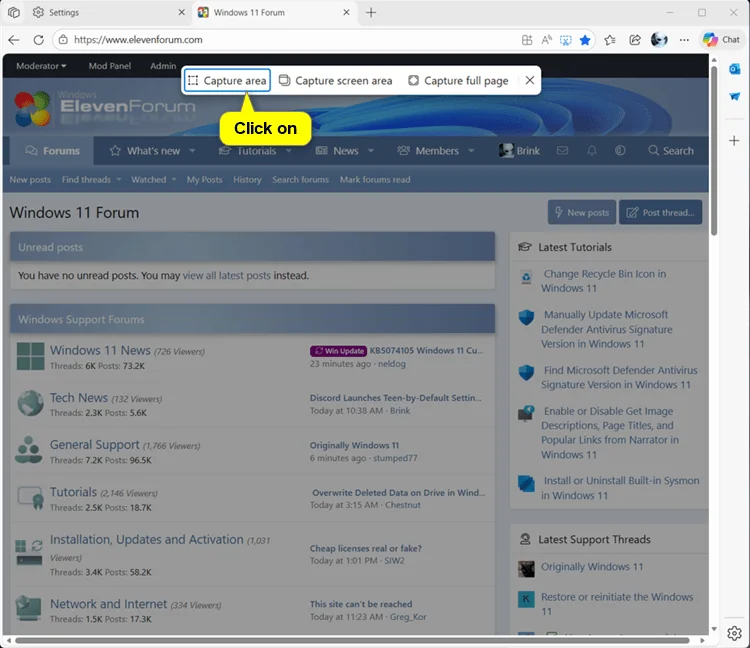Close the screenshot capture toolbar

pyautogui.click(x=529, y=80)
